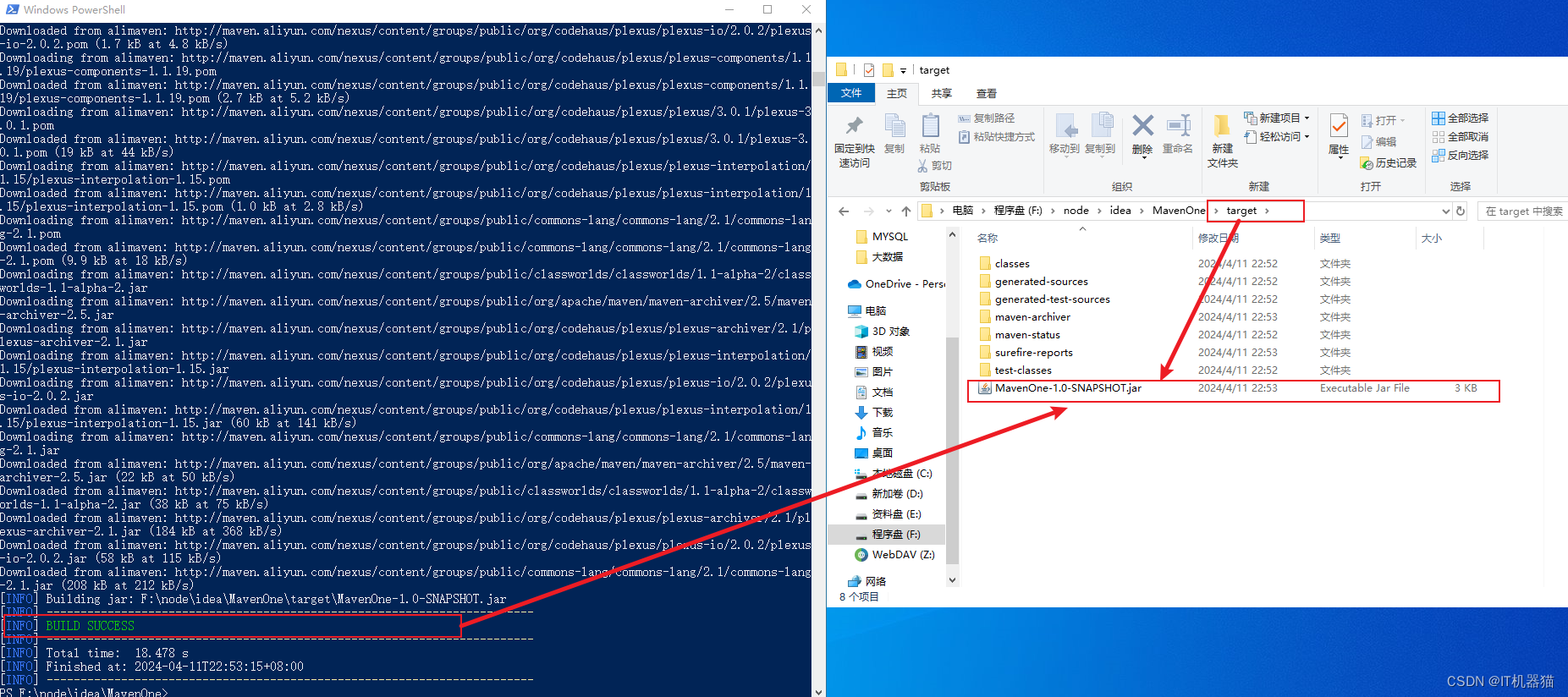Click the New folder (新建文件夹) icon
Viewport: 1568px width, 697px height.
[x=1222, y=126]
